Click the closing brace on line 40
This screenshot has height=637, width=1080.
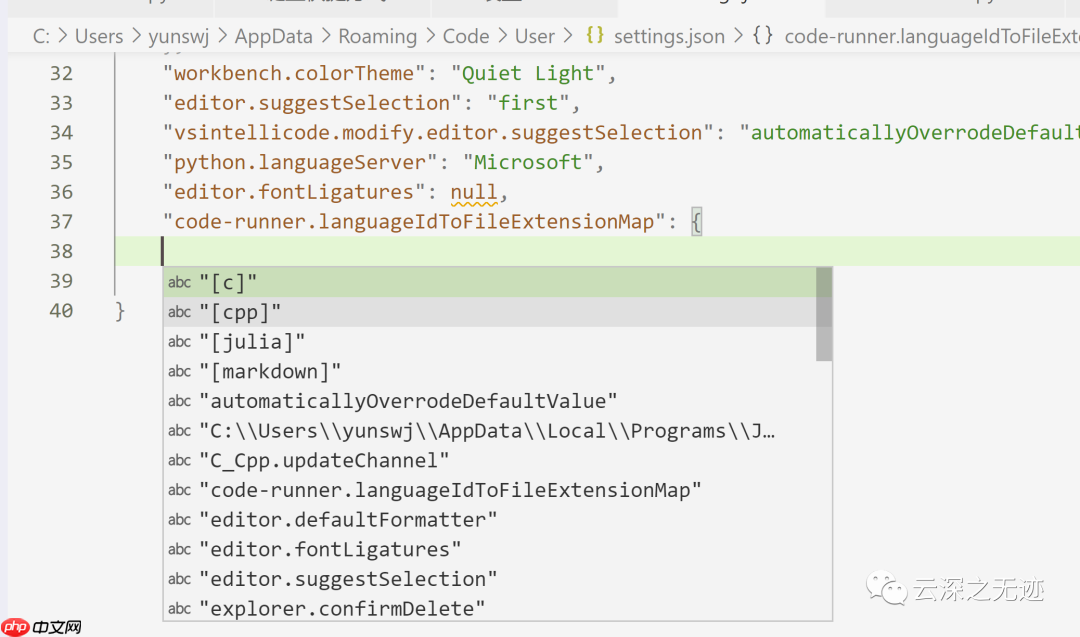pyautogui.click(x=120, y=311)
